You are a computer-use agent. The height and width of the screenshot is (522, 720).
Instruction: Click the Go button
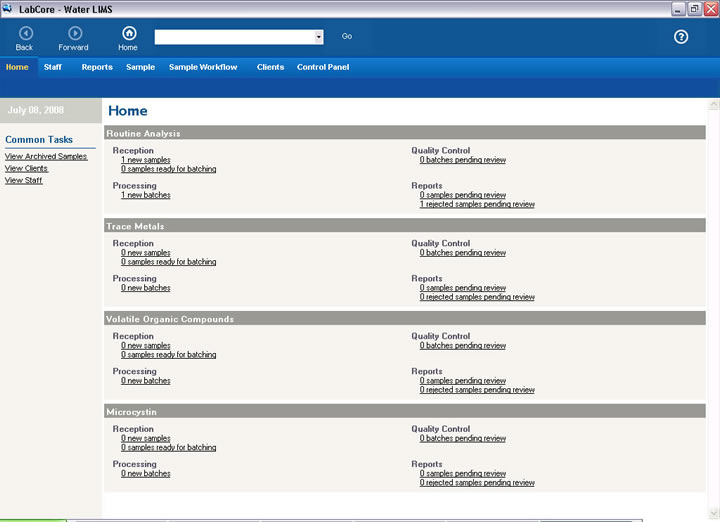pyautogui.click(x=347, y=36)
